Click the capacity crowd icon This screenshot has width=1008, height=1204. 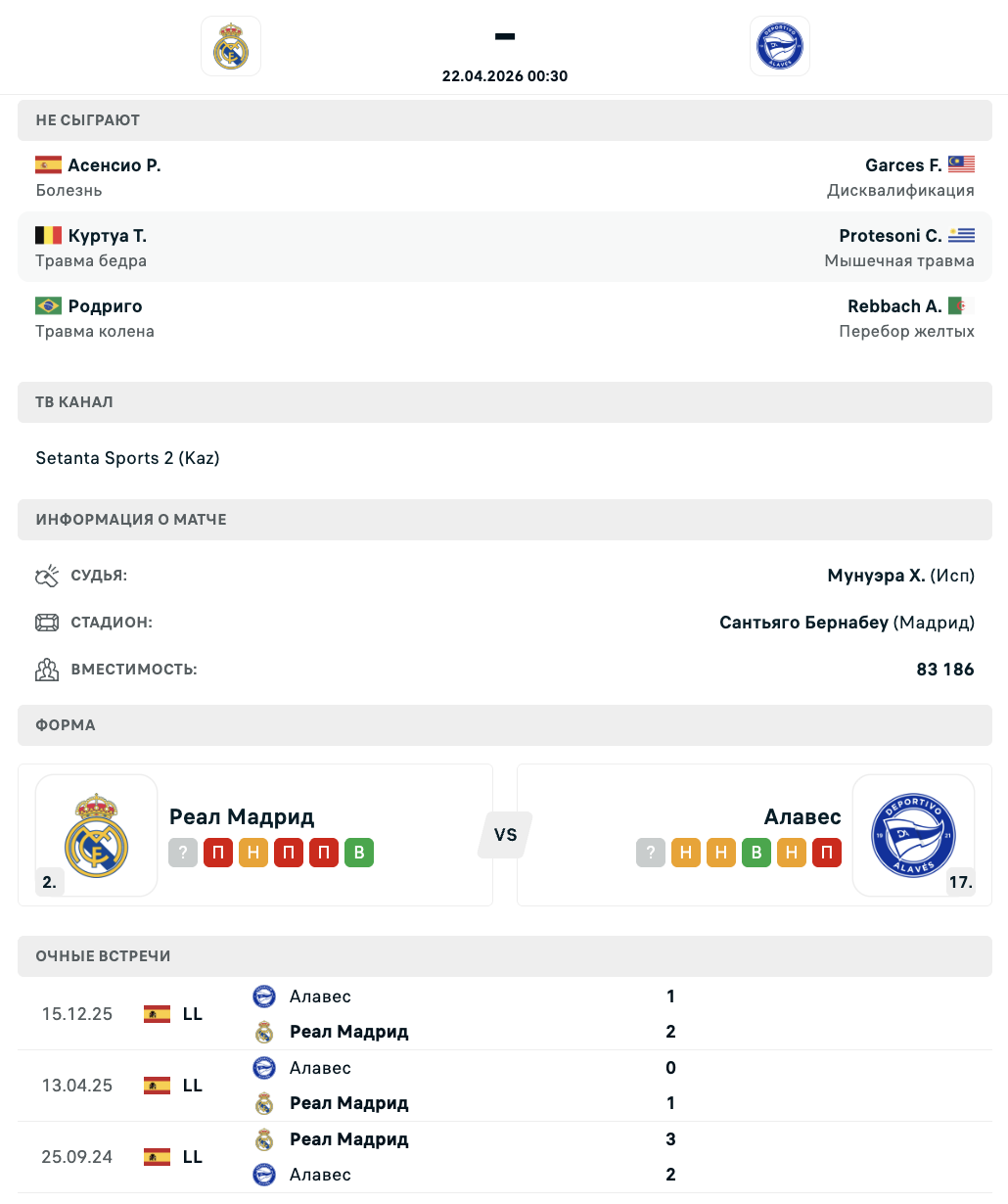(47, 670)
